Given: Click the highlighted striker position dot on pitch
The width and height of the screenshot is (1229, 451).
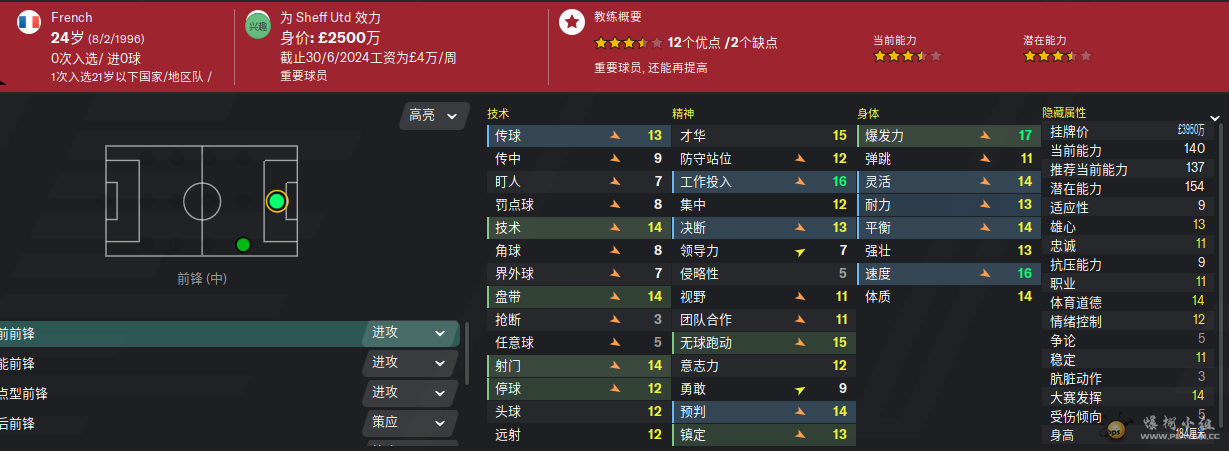Looking at the screenshot, I should [277, 201].
